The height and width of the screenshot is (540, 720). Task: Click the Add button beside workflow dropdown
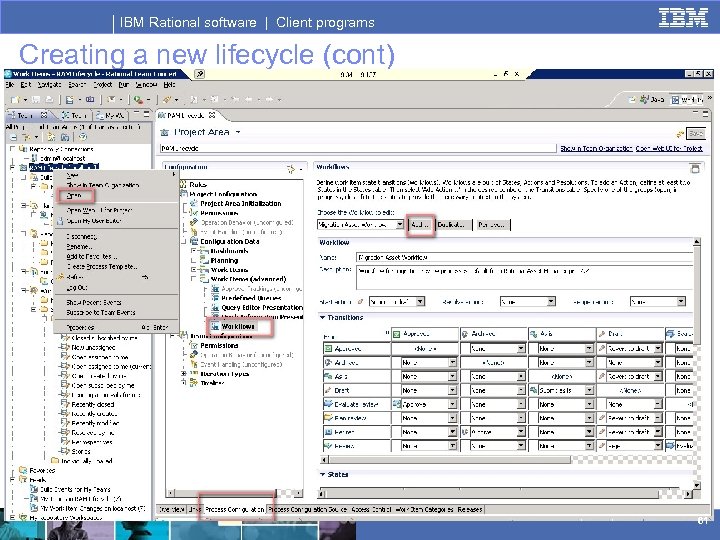[420, 224]
